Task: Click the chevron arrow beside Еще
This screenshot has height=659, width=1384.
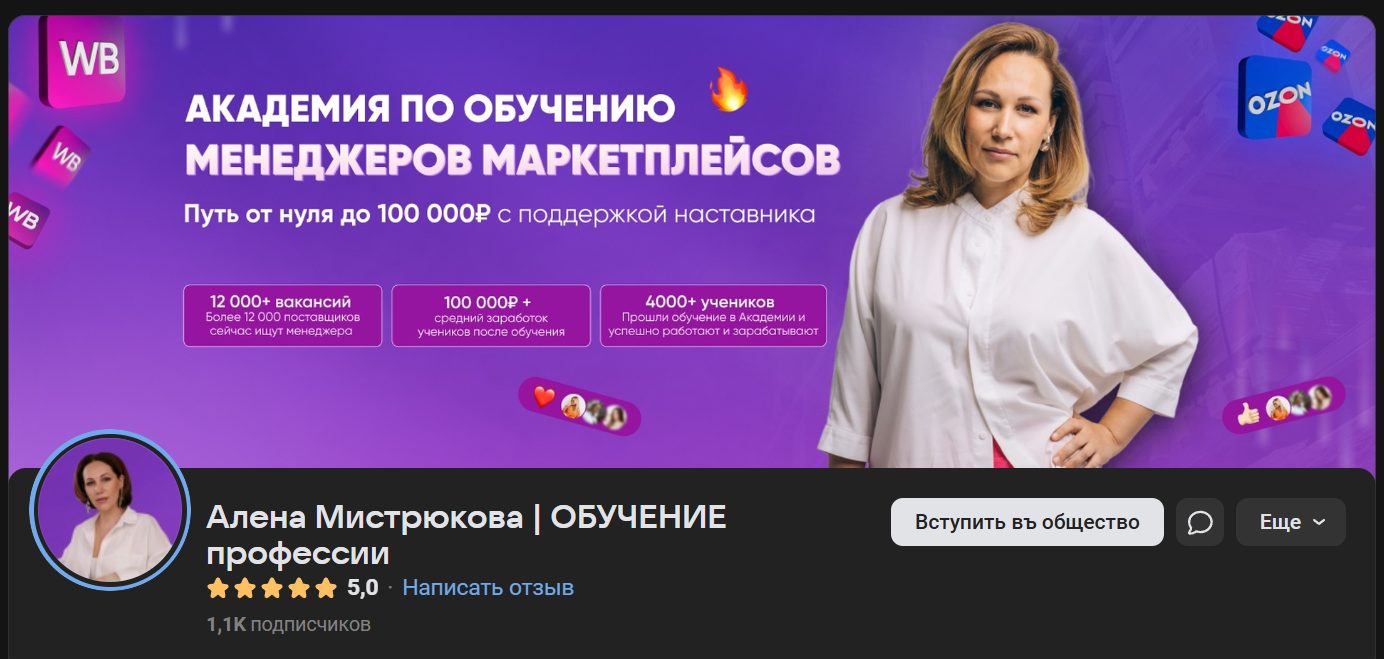Action: coord(1319,522)
